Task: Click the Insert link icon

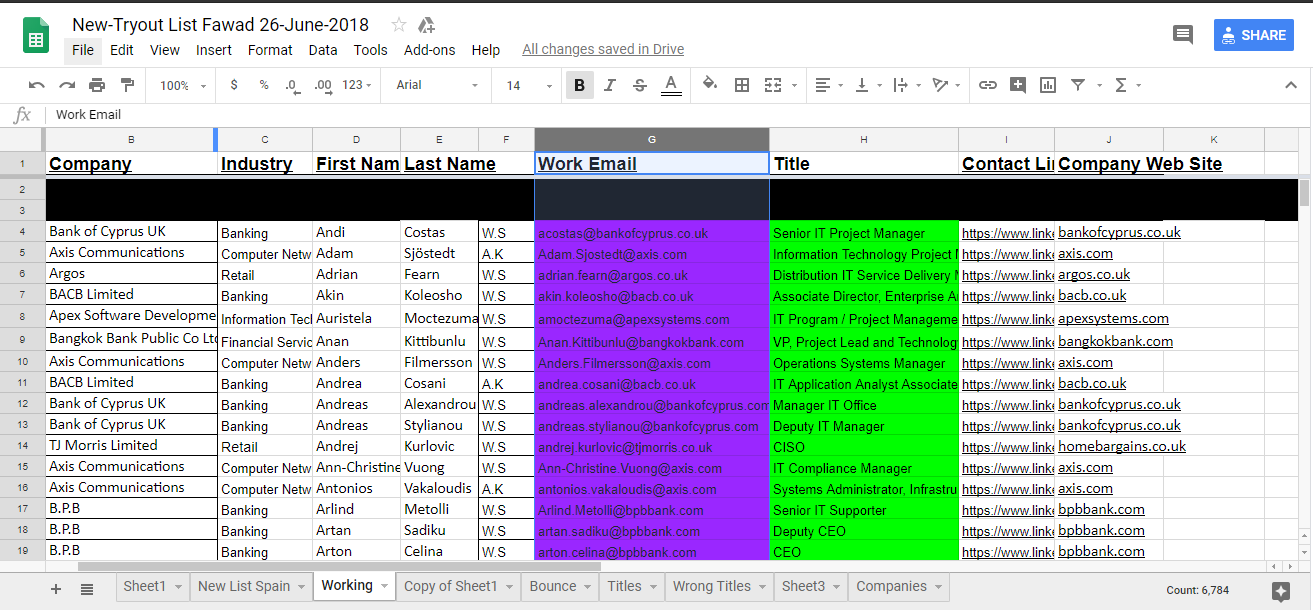Action: 988,85
